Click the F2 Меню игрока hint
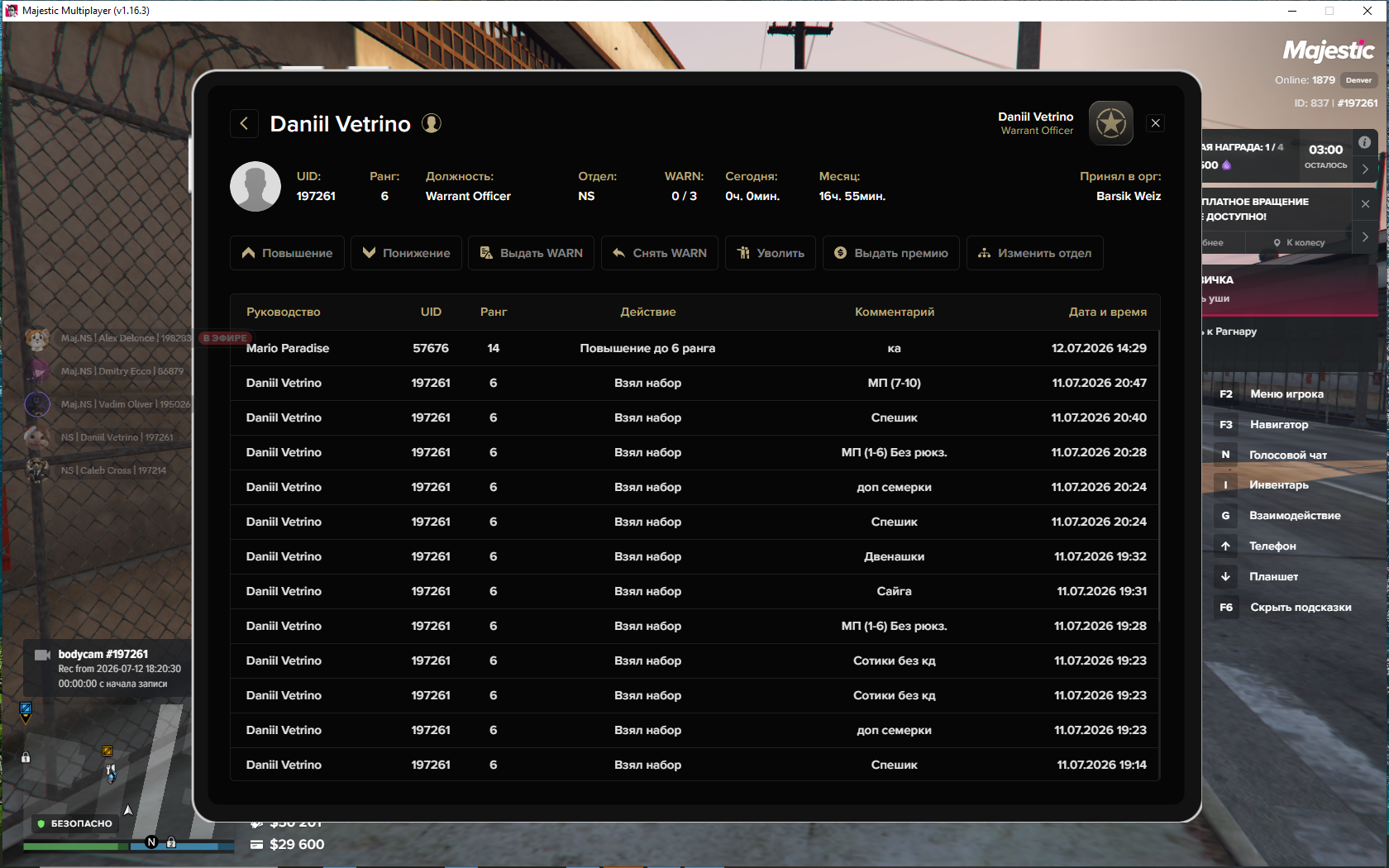The height and width of the screenshot is (868, 1389). pos(1272,393)
